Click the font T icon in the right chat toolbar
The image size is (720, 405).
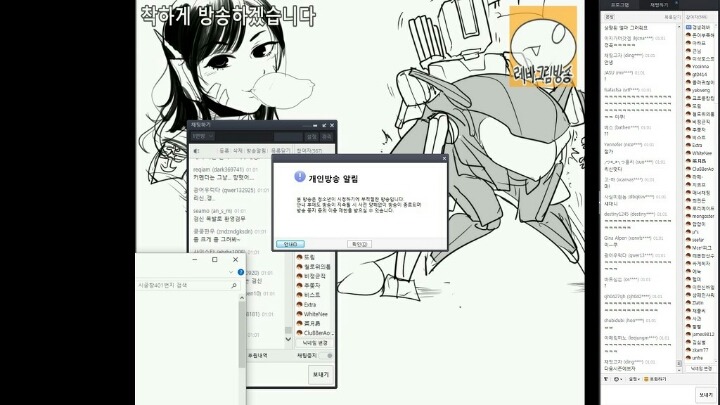(606, 379)
